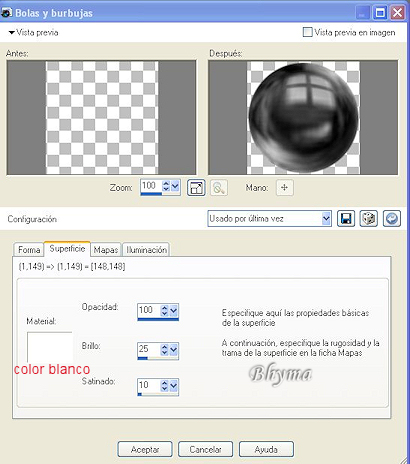The width and height of the screenshot is (410, 464).
Task: Click the fit image to window icon
Action: point(196,188)
